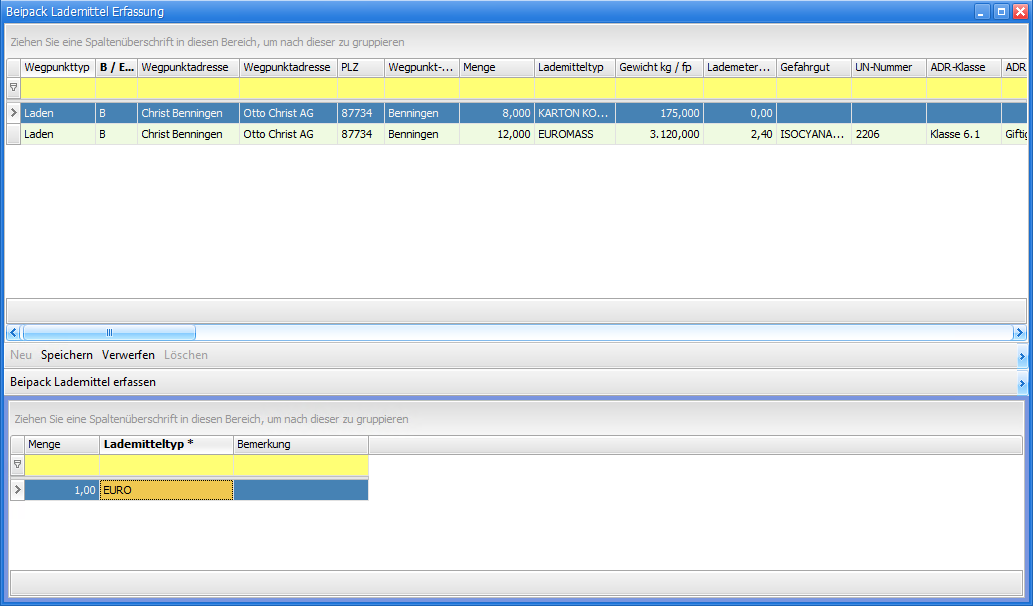
Task: Click the Bemerkung cell in the EURO row
Action: pos(300,490)
